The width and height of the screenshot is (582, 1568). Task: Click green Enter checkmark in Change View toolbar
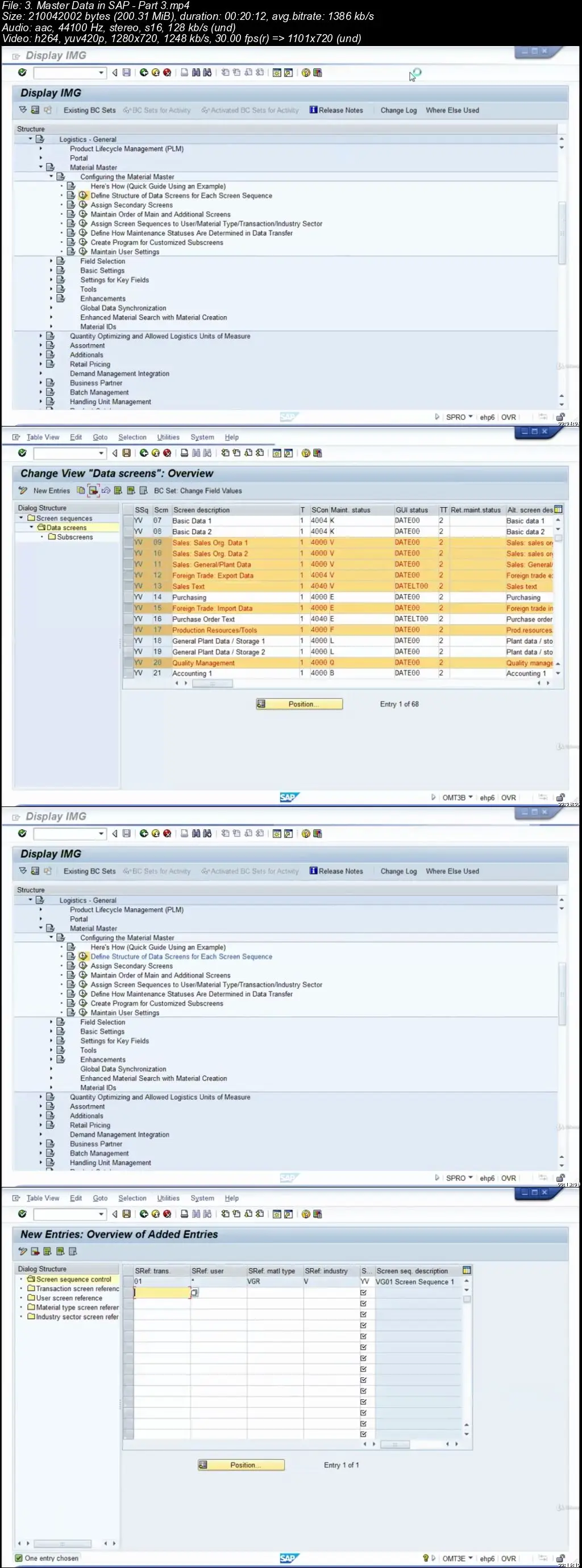pos(22,453)
